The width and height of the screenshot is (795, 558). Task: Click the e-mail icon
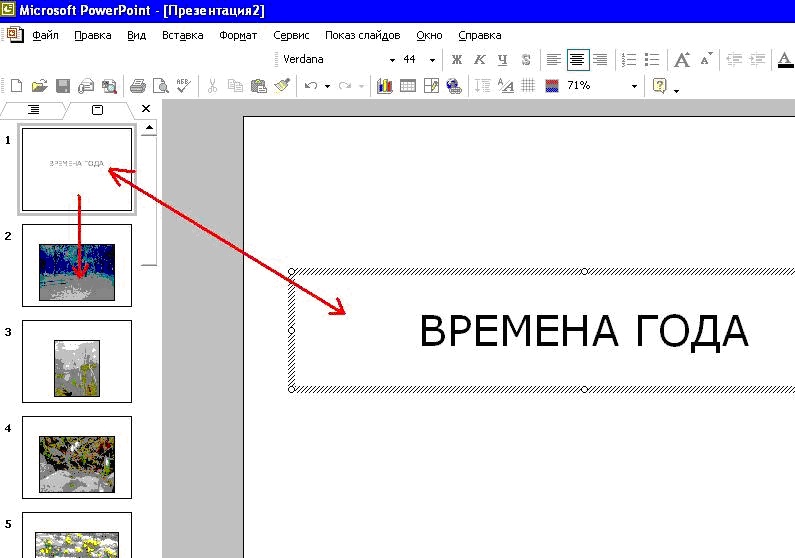click(x=86, y=86)
